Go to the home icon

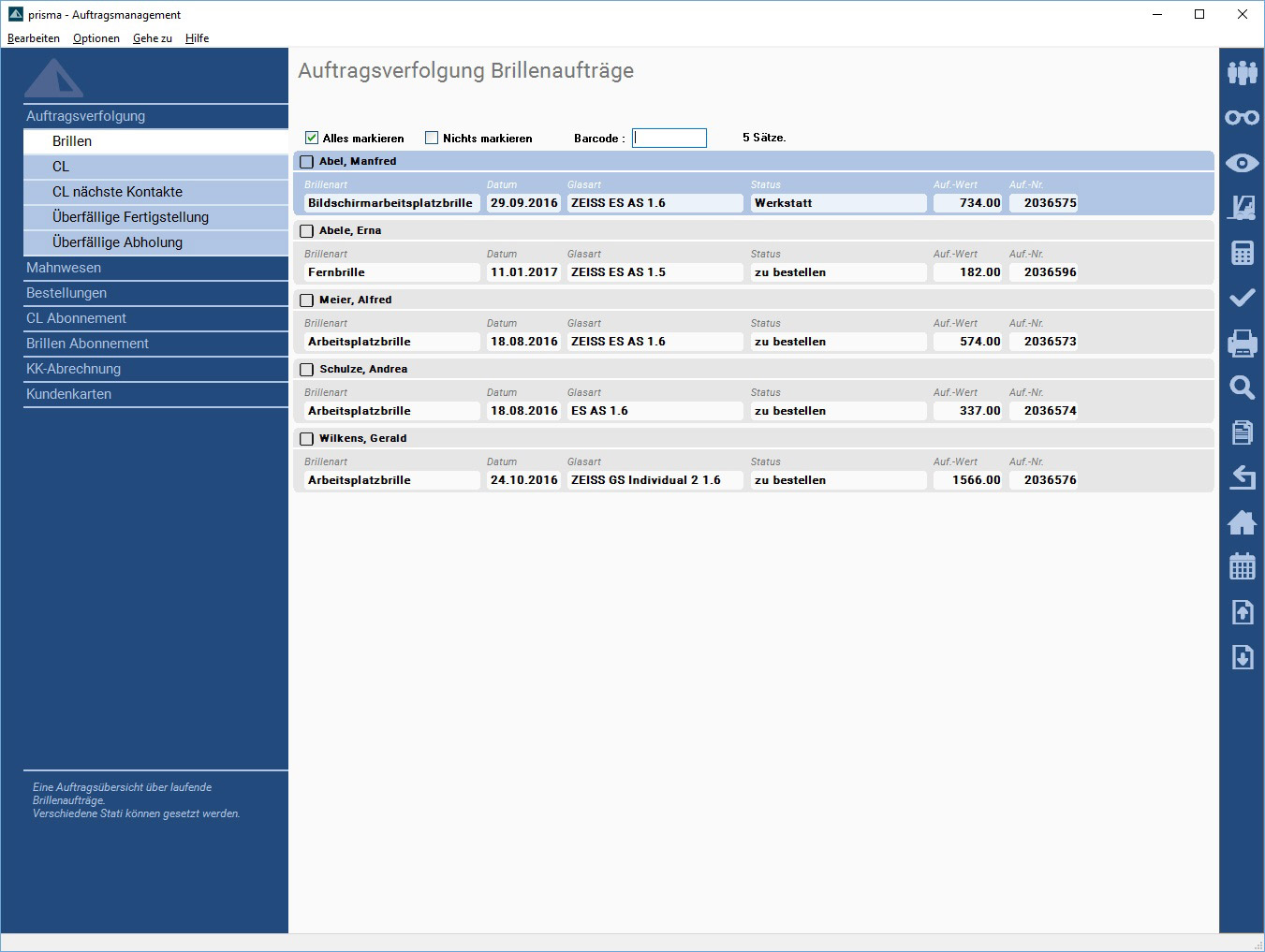(x=1243, y=522)
